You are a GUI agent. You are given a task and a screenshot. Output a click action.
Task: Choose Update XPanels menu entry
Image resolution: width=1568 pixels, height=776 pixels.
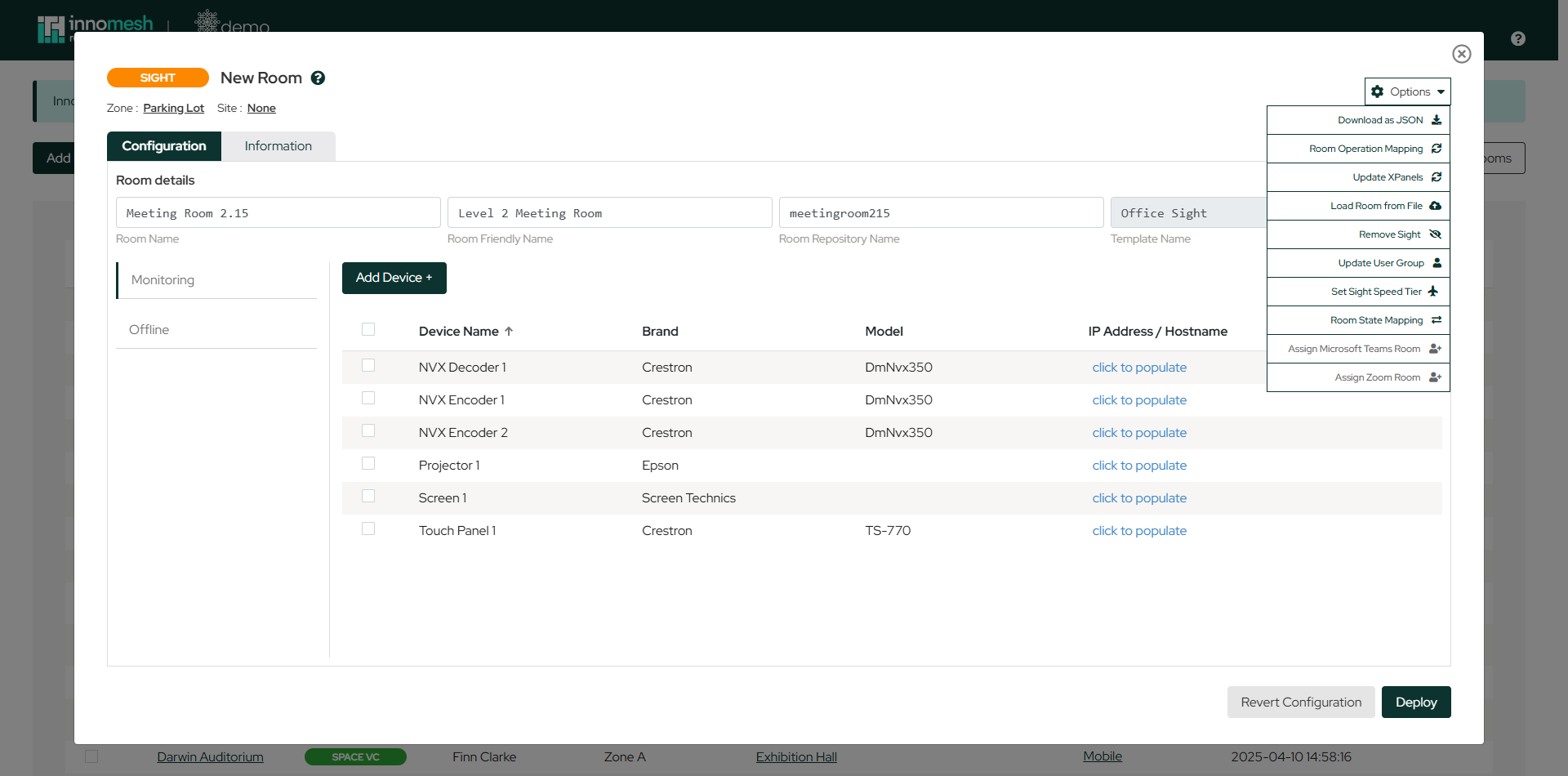point(1358,177)
